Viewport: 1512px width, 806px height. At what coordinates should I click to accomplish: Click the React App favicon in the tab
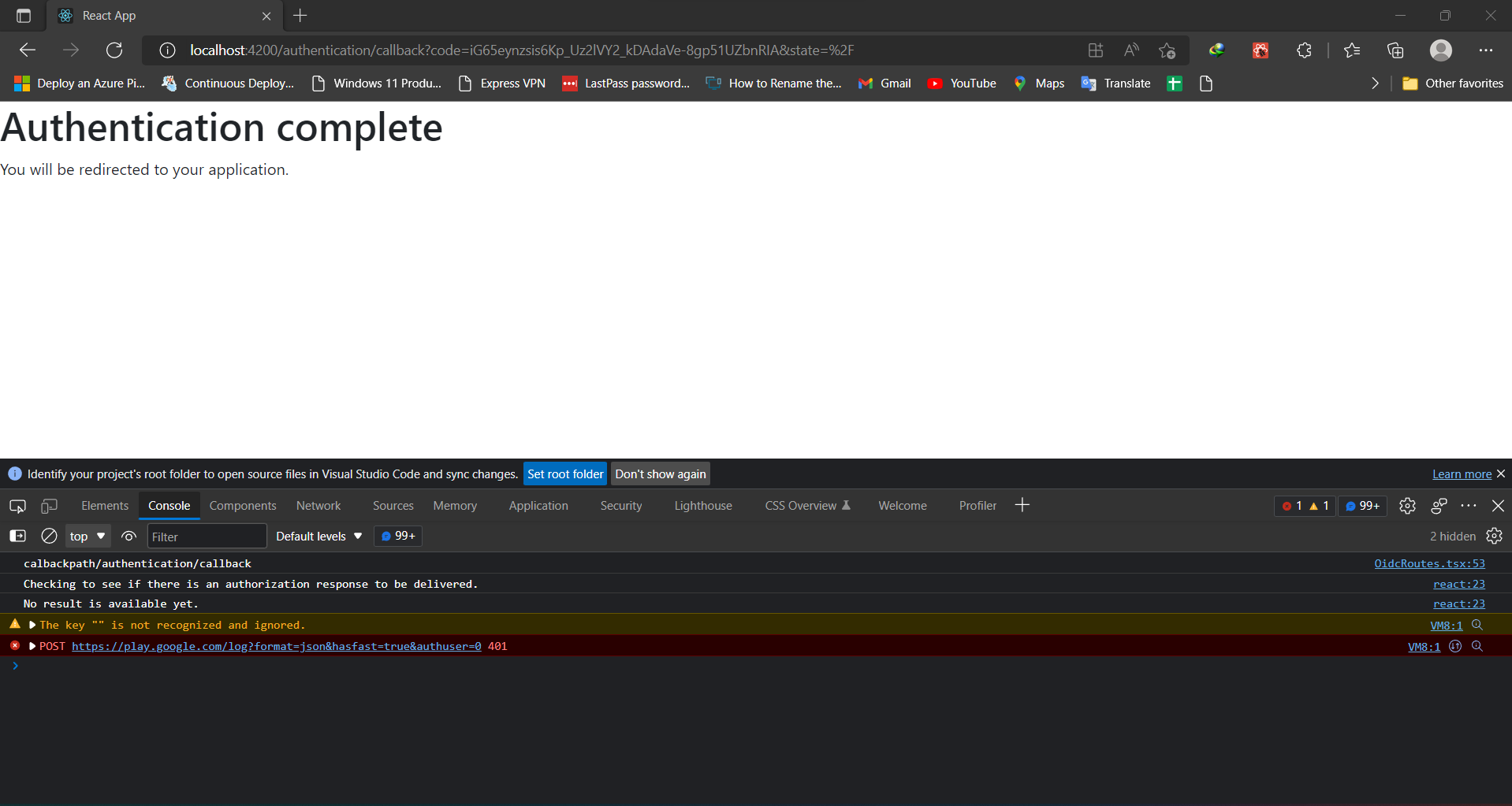click(65, 15)
